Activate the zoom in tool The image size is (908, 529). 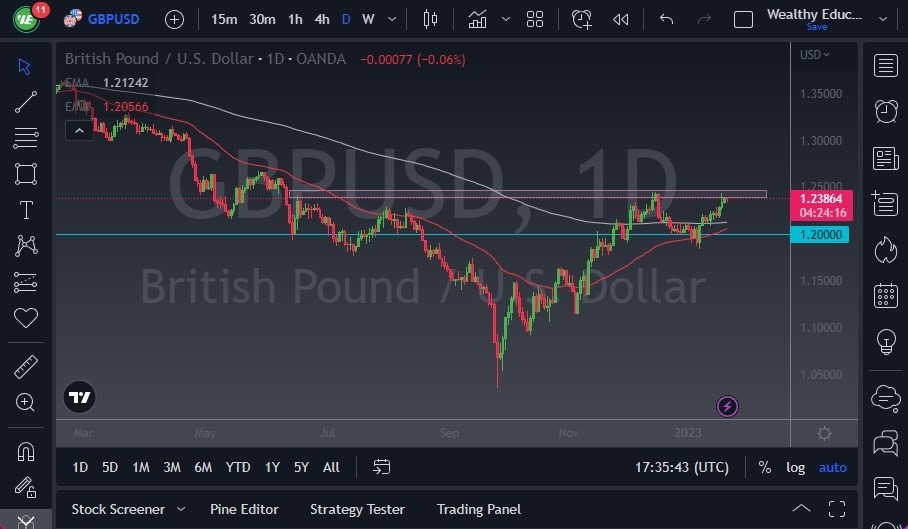[25, 402]
